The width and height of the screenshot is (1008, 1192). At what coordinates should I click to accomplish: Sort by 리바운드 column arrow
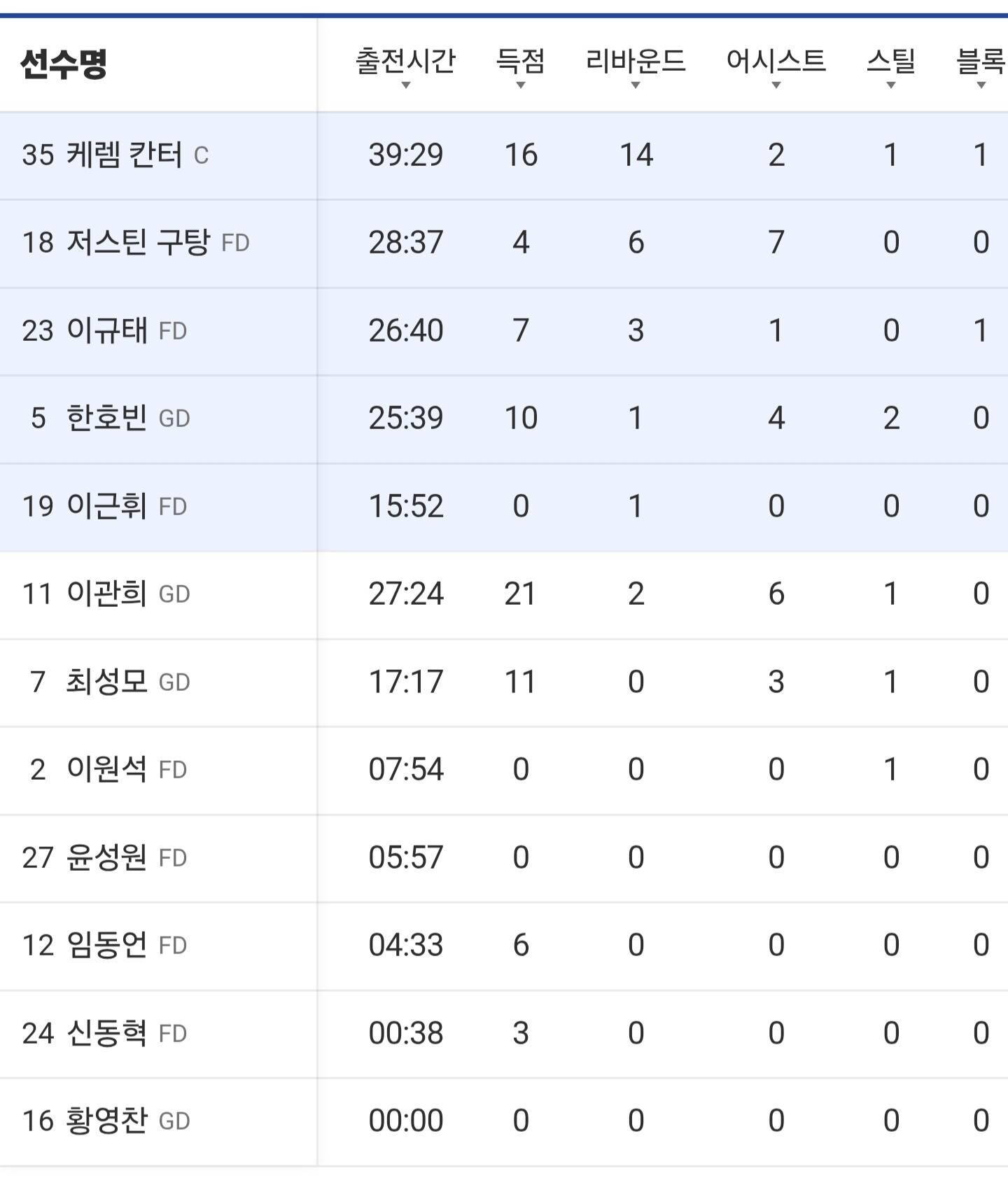click(635, 85)
